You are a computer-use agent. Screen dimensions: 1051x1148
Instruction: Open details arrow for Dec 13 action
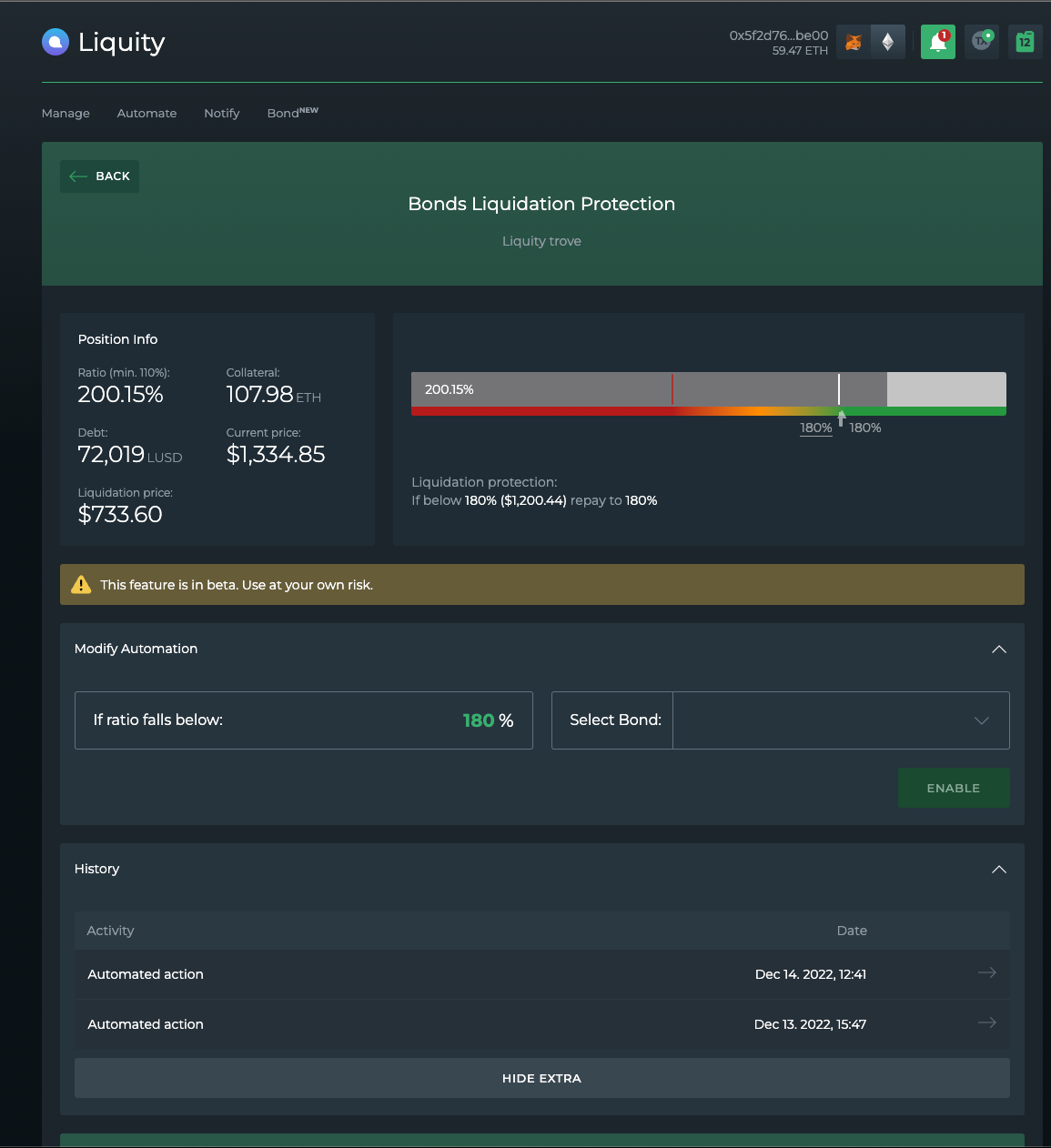[986, 1022]
